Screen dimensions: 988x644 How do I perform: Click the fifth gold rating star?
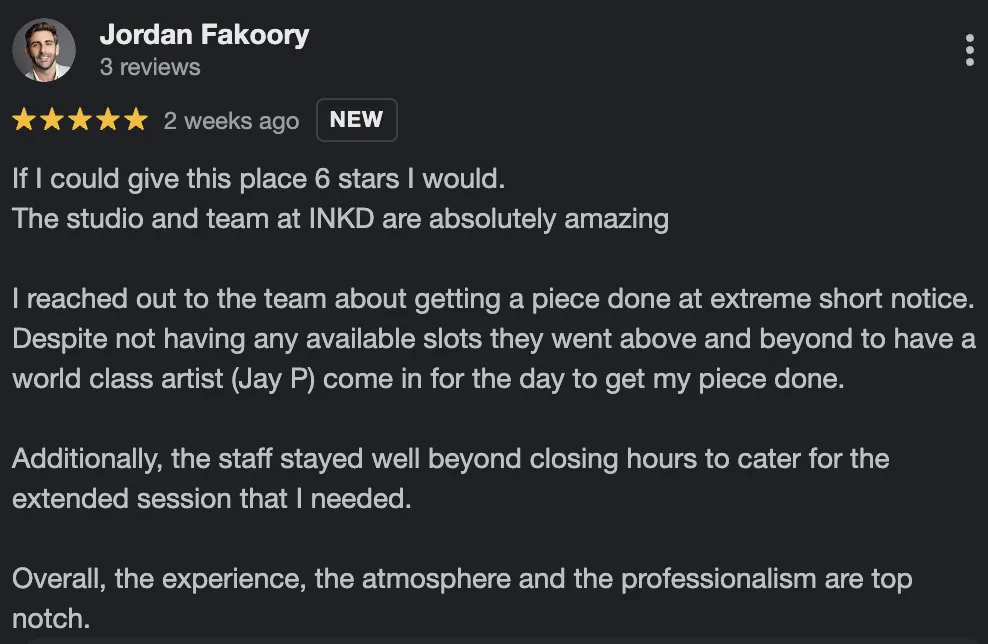135,121
